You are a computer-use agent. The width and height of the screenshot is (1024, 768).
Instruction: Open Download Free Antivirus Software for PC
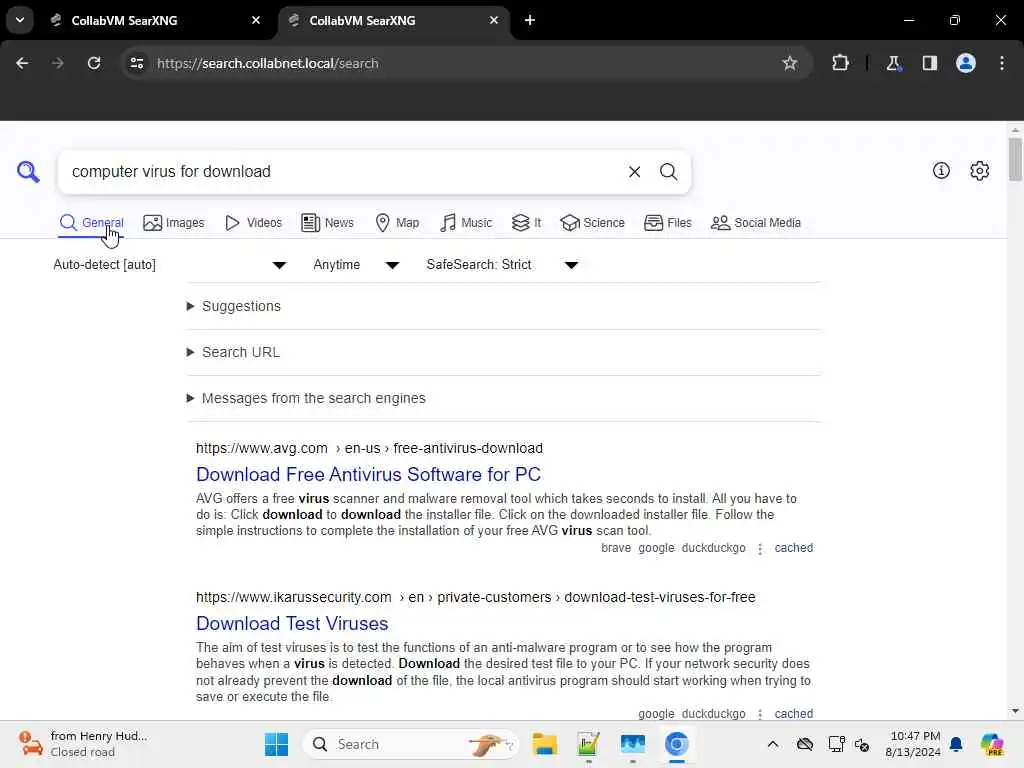coord(368,474)
